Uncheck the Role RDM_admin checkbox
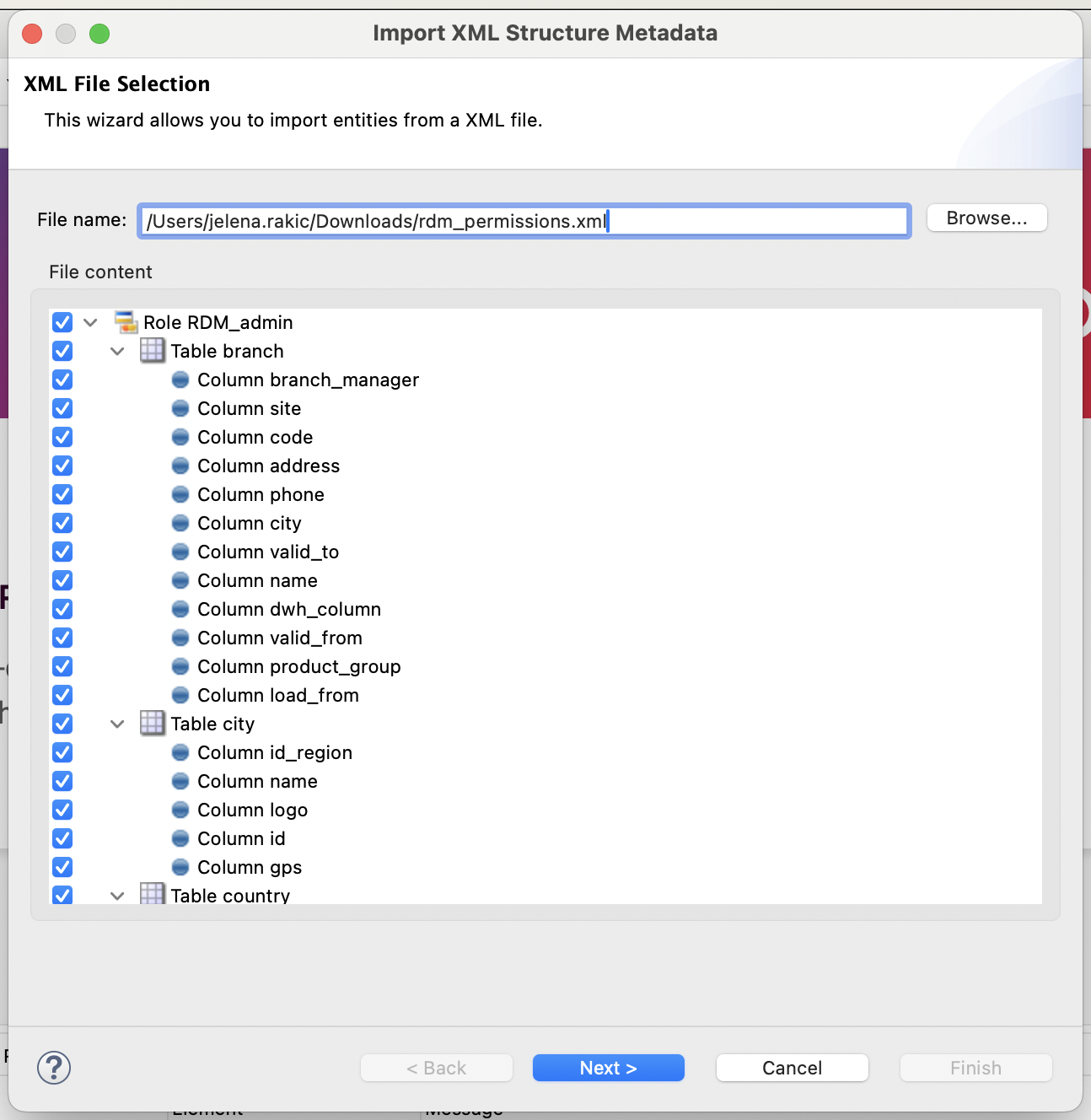Screen dimensions: 1091x1120 coord(62,322)
